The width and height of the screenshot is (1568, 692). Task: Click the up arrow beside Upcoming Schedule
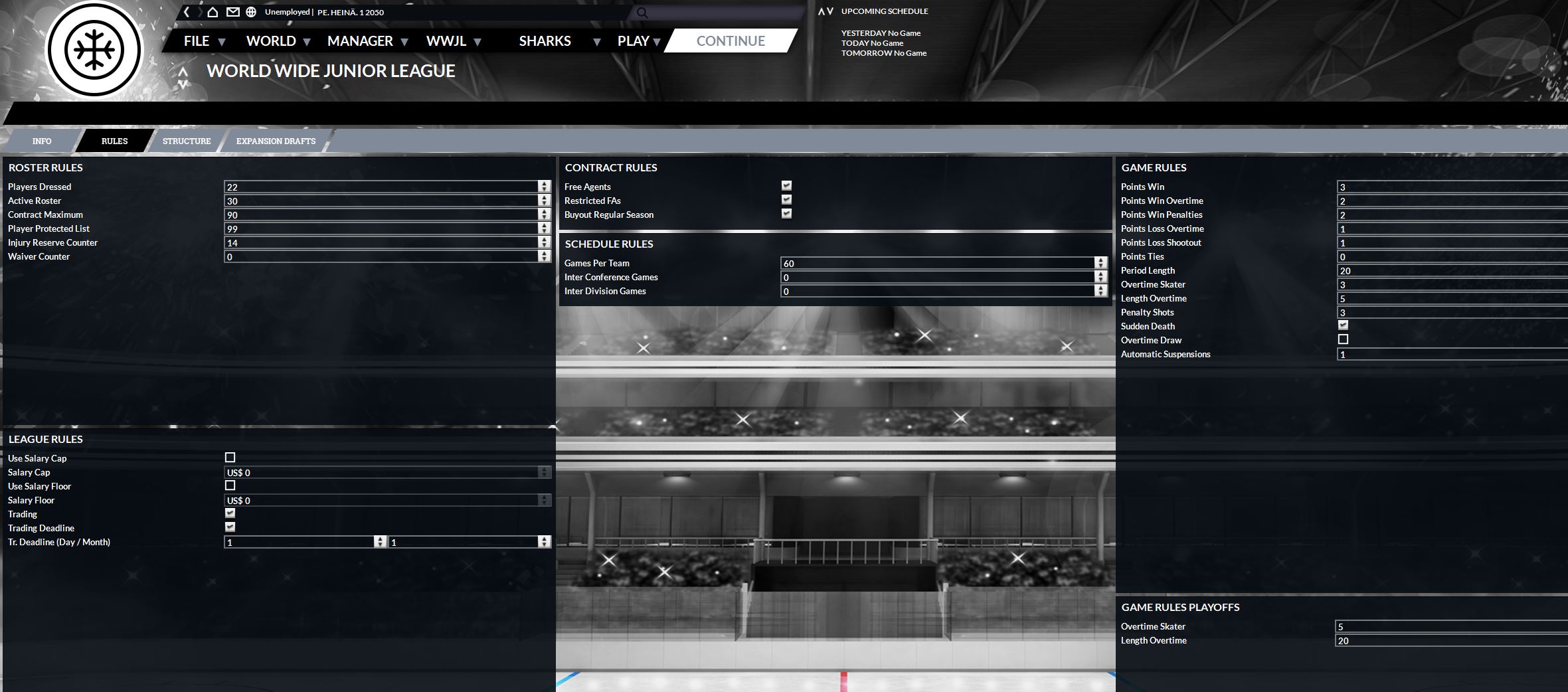[x=822, y=11]
